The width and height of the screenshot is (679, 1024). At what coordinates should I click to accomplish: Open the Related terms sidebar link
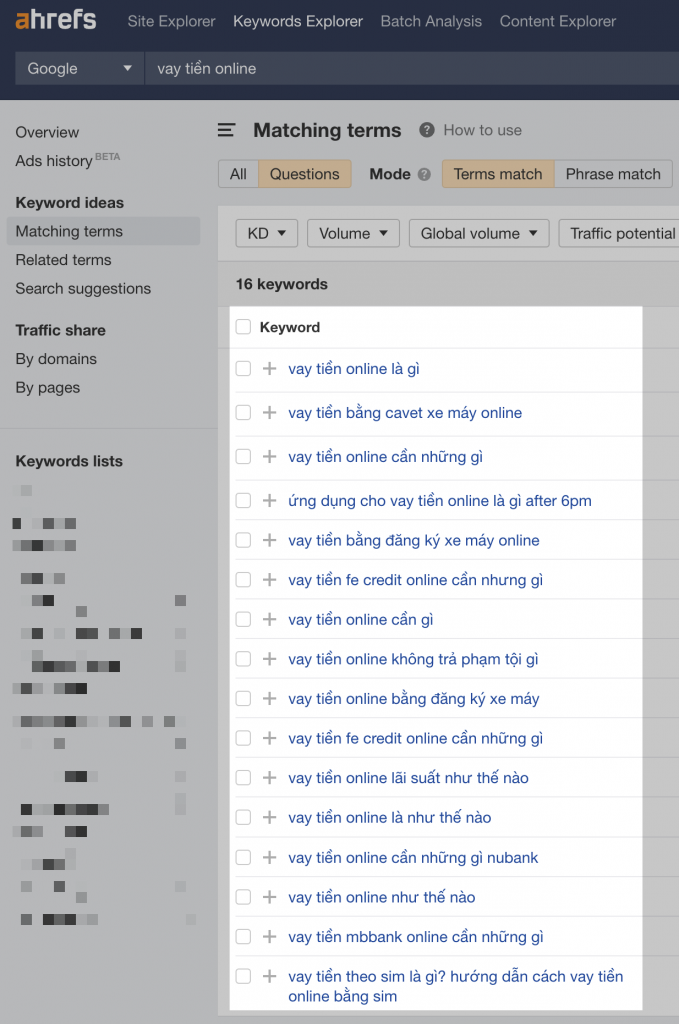[63, 260]
